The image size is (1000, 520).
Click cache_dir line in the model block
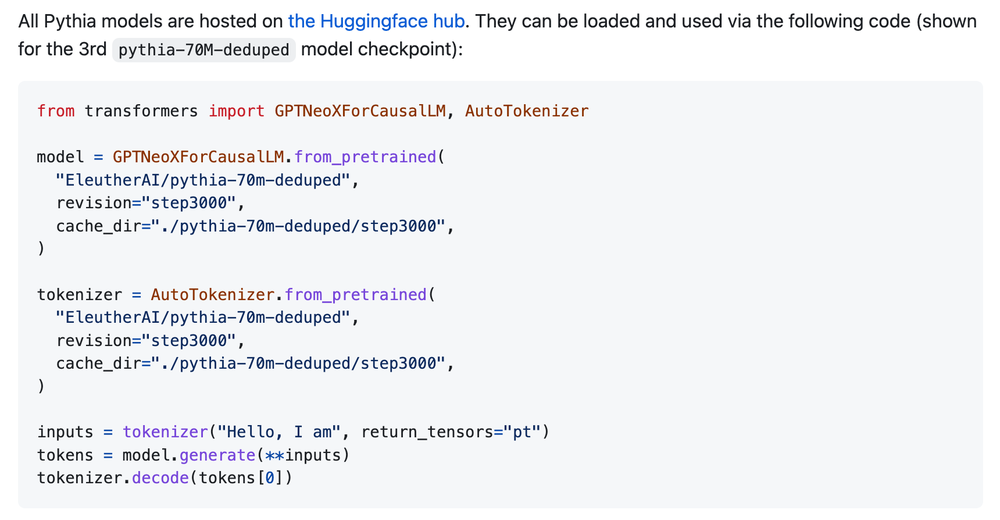tap(254, 226)
